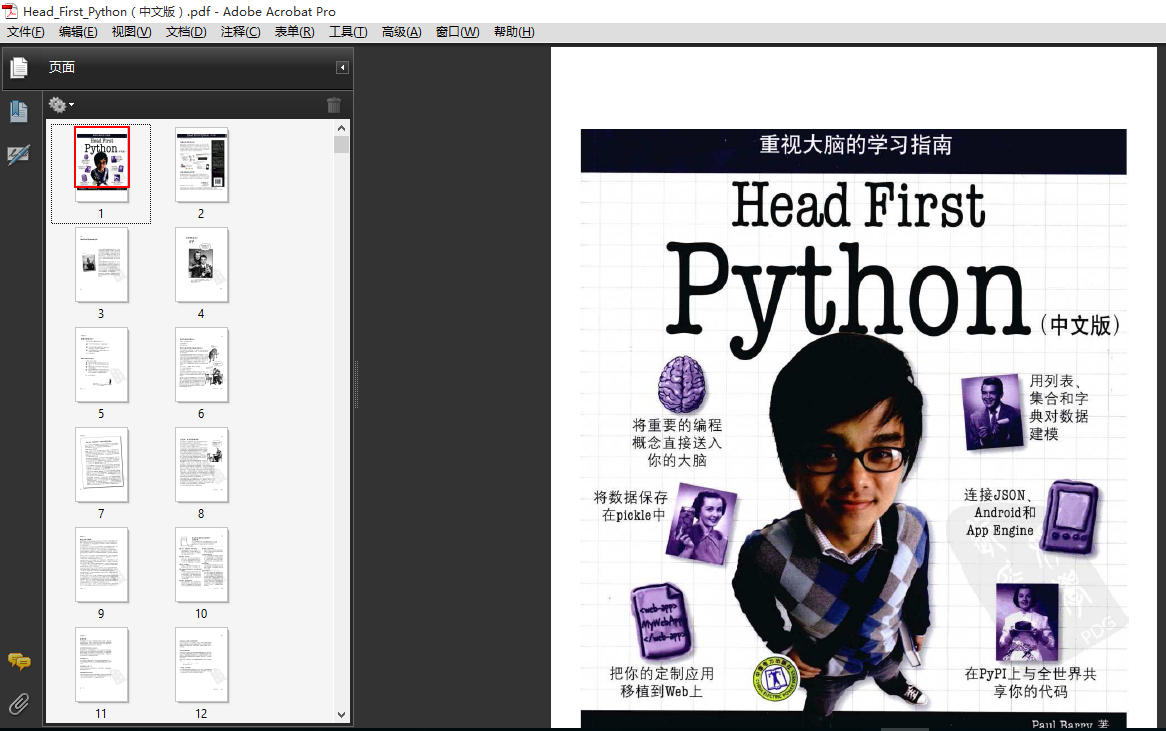Screen dimensions: 1166x731
Task: Open the 编辑(E) menu
Action: (78, 32)
